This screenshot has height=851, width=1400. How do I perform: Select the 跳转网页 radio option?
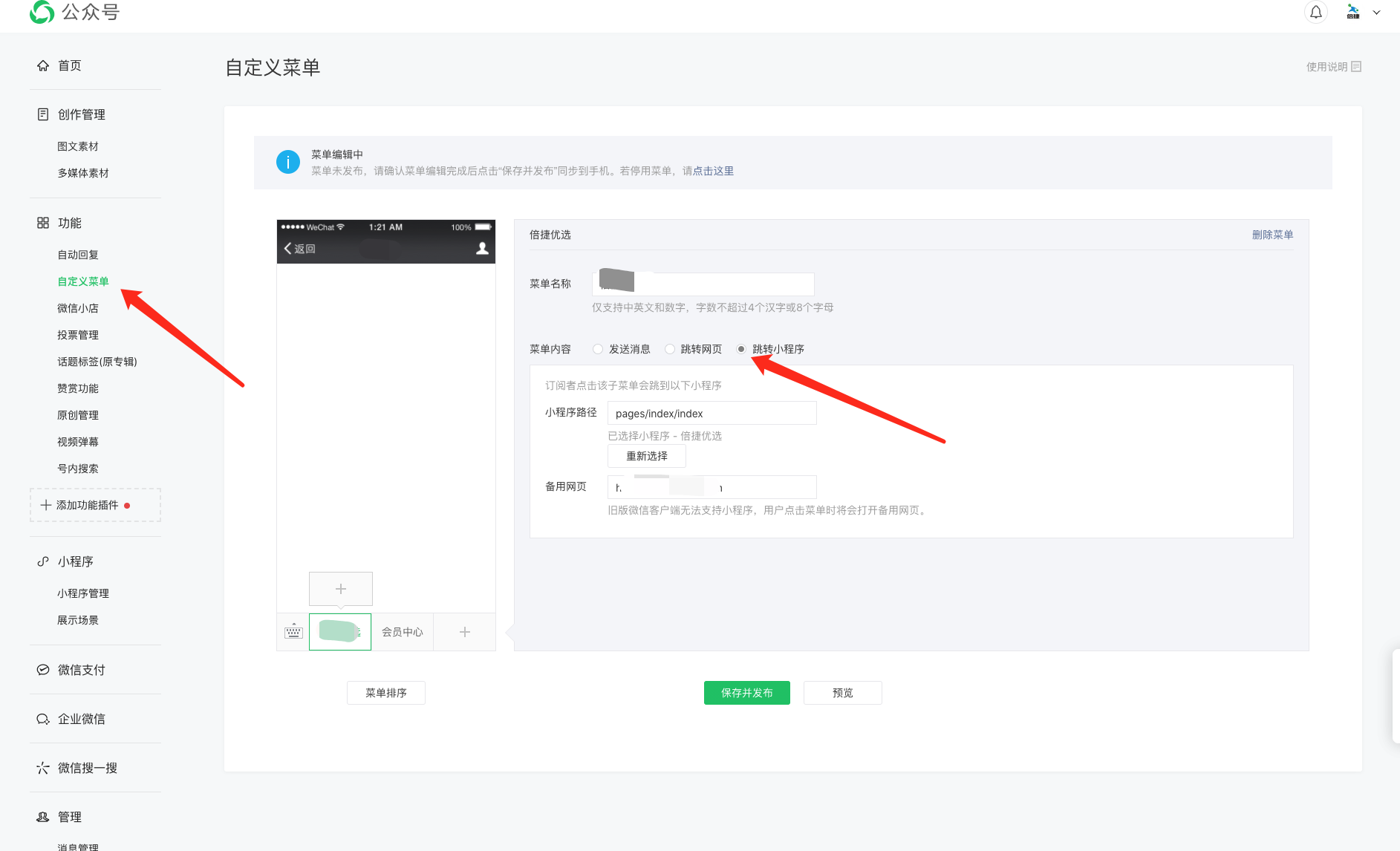[670, 349]
